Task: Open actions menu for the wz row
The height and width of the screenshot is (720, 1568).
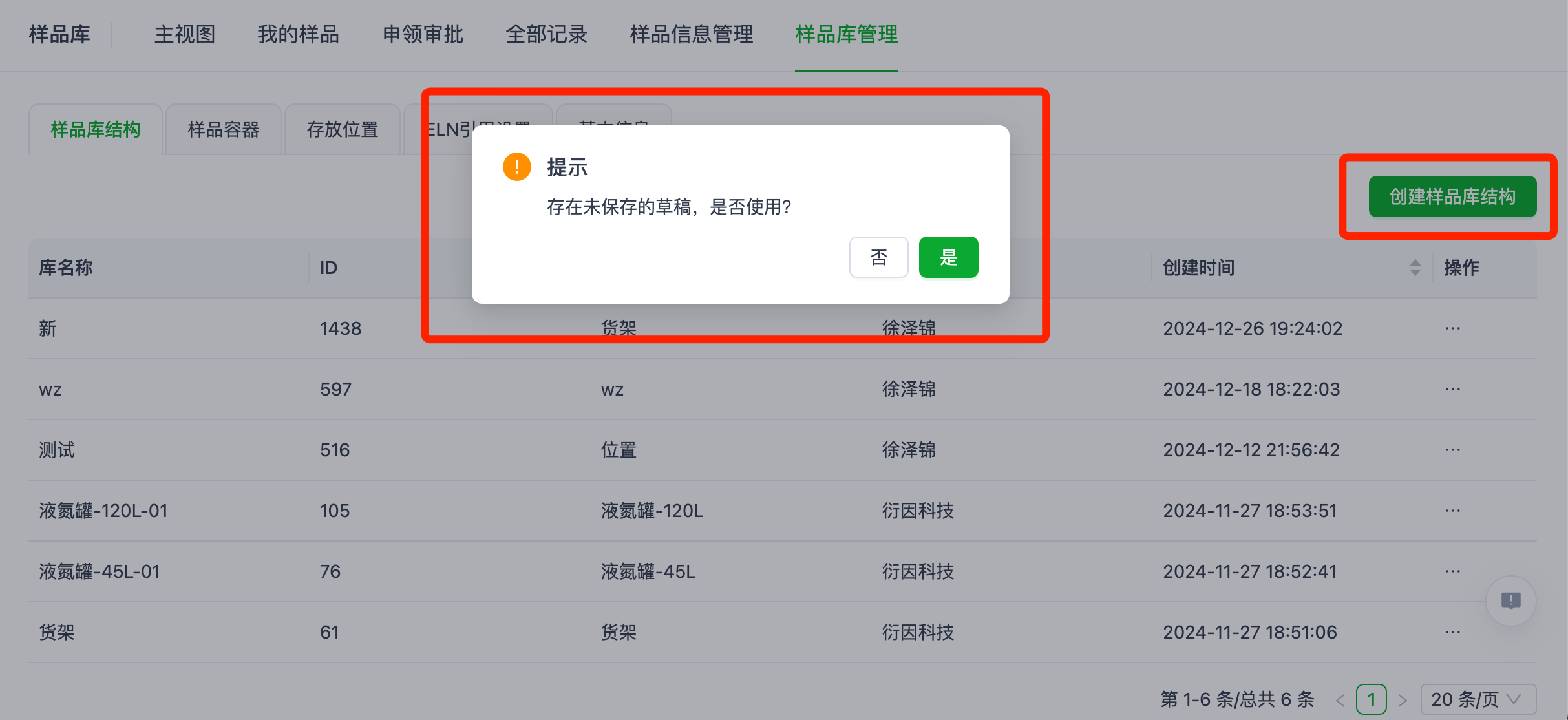Action: pos(1453,388)
